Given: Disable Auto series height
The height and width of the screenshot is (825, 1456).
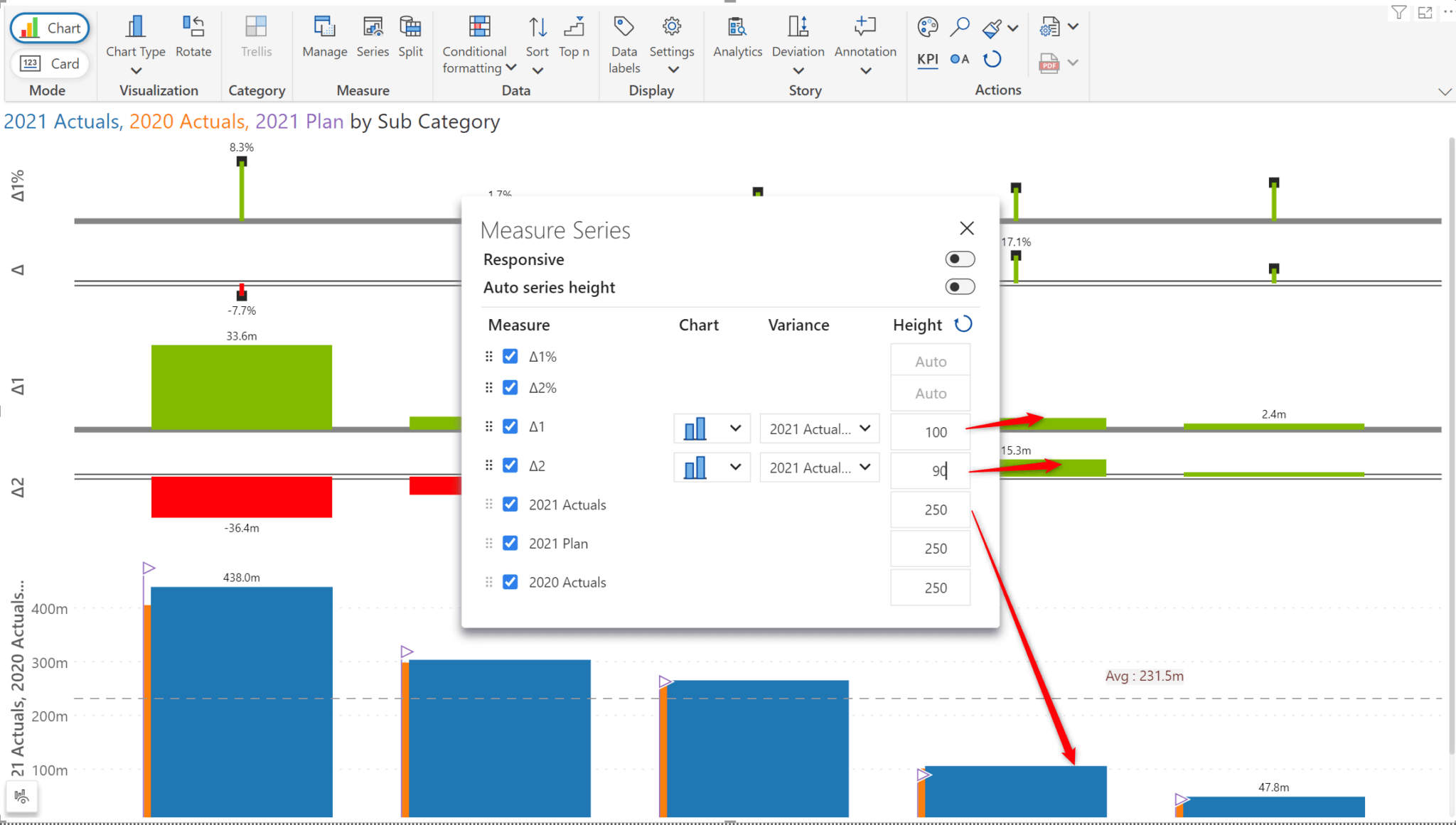Looking at the screenshot, I should click(x=960, y=287).
